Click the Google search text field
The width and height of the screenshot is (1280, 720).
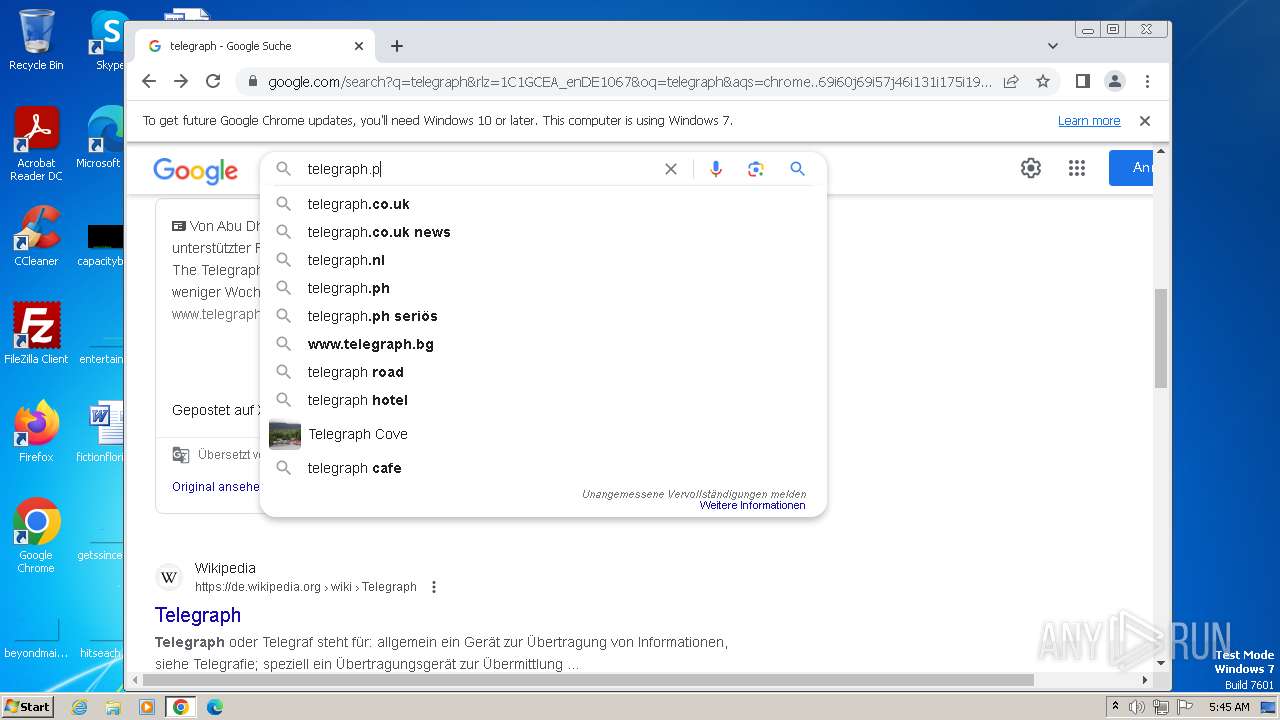coord(480,169)
